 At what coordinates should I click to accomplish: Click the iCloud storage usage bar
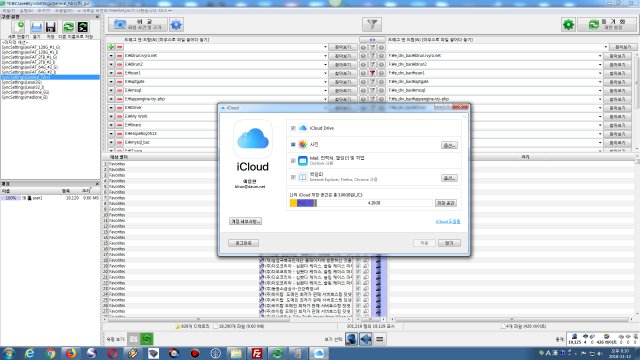coord(361,203)
